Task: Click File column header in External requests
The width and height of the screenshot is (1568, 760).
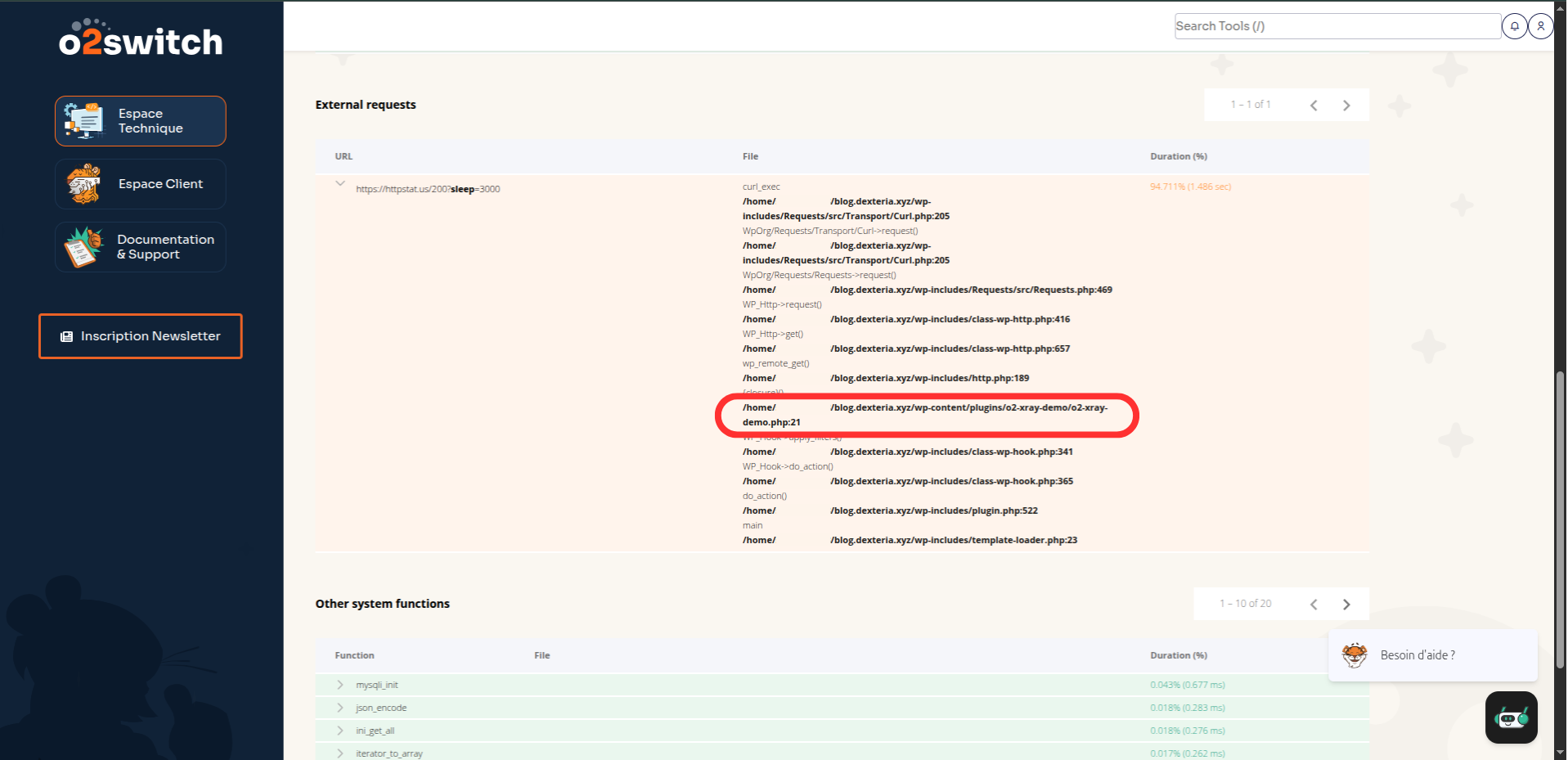Action: click(750, 156)
